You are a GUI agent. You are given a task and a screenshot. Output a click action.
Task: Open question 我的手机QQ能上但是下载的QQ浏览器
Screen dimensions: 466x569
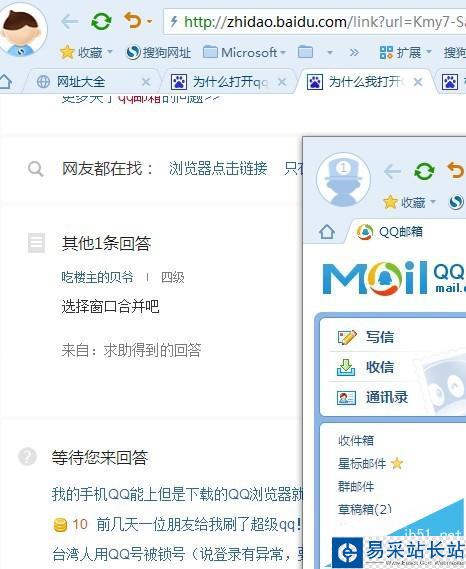coord(177,494)
